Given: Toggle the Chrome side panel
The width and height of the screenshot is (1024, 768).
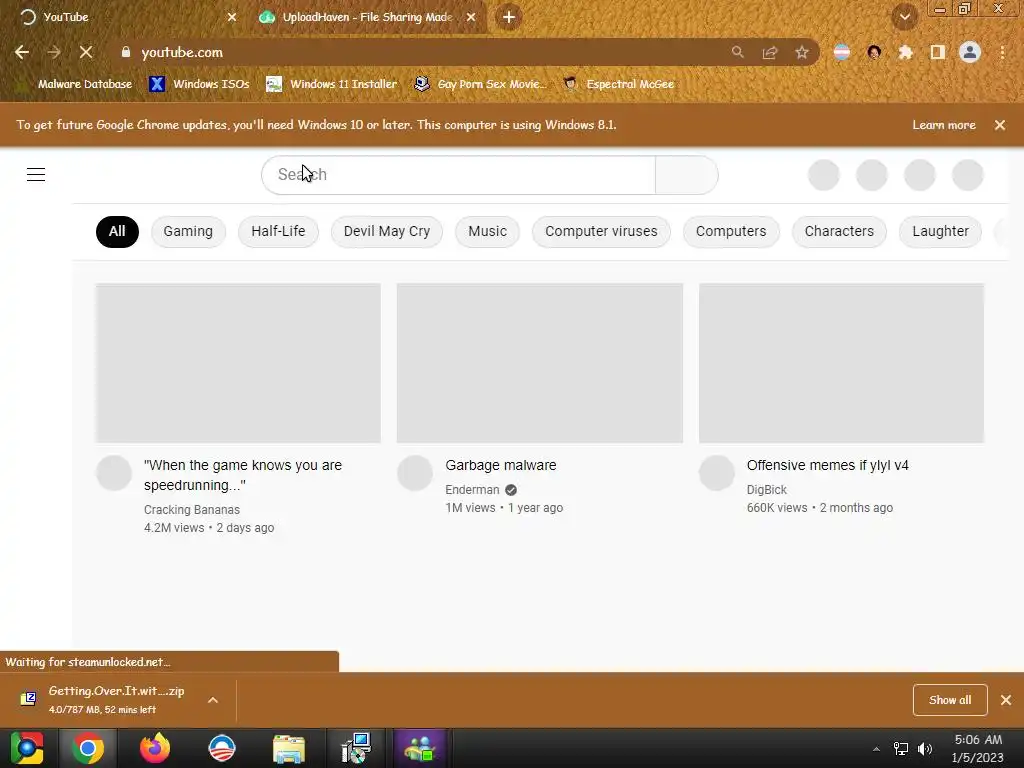Looking at the screenshot, I should [x=938, y=52].
